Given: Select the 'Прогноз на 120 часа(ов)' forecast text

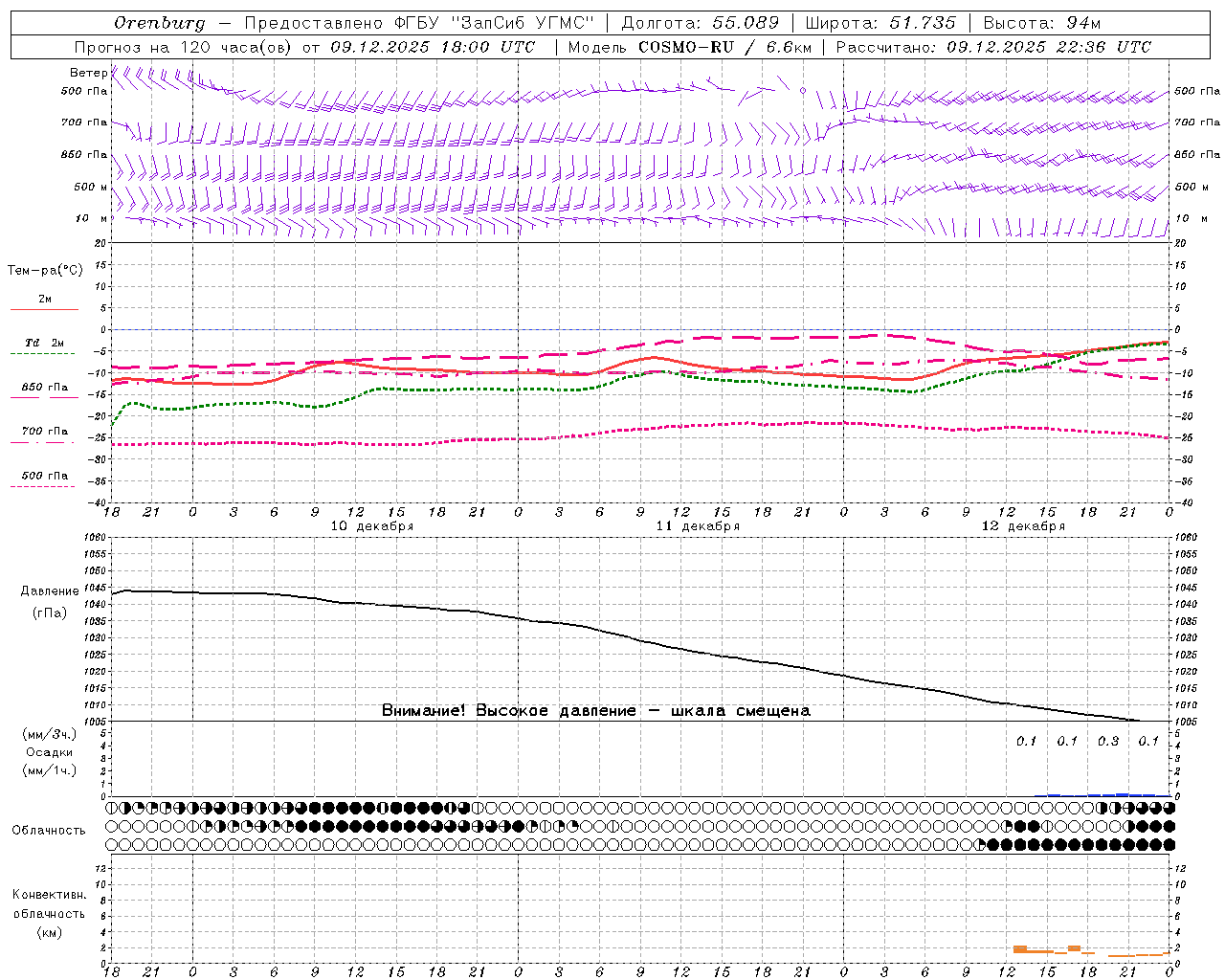Looking at the screenshot, I should (x=183, y=47).
